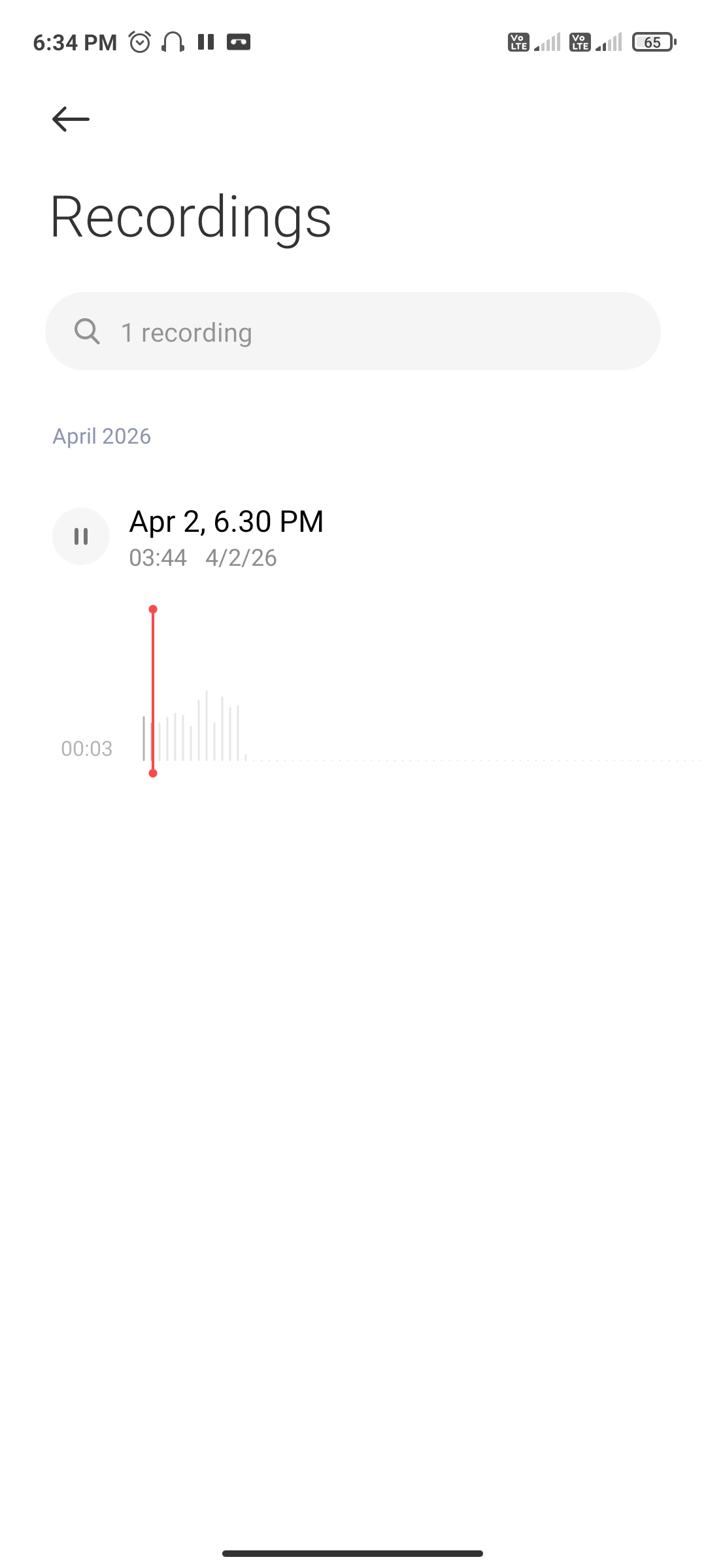Tap the recorder tape status icon
The height and width of the screenshot is (1568, 706).
(x=239, y=42)
